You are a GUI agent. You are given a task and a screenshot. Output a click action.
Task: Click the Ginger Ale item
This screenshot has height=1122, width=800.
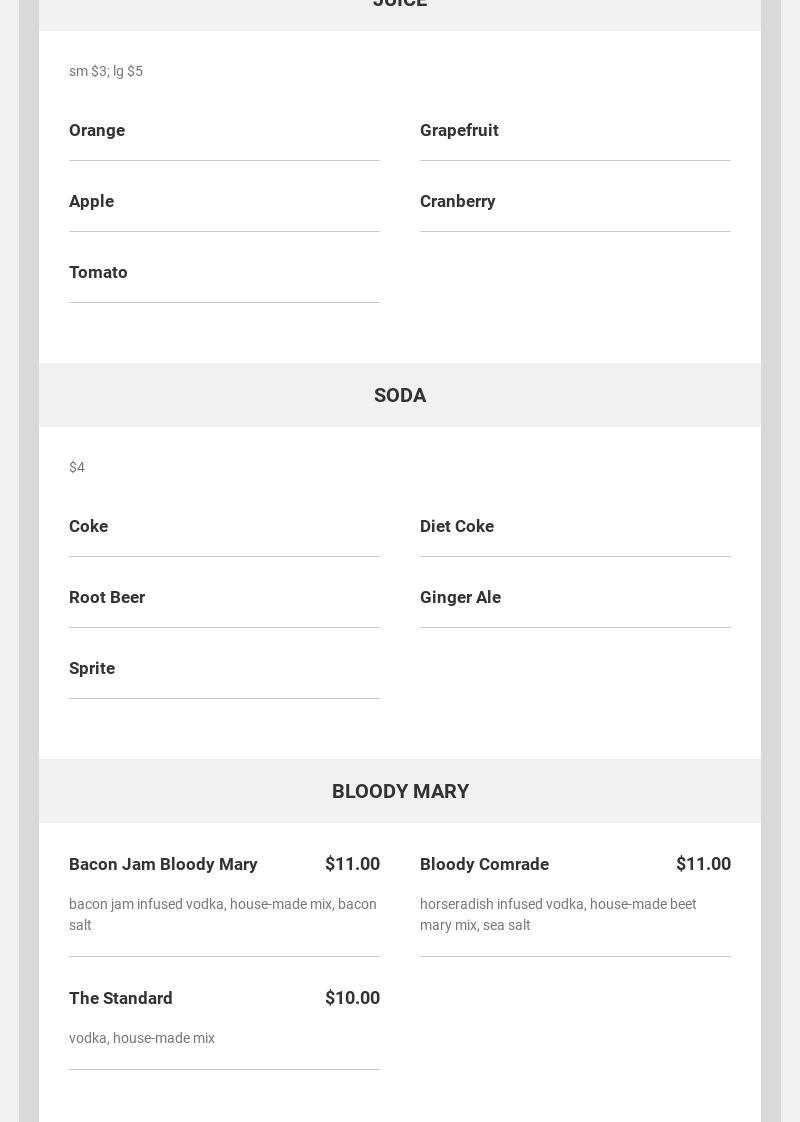460,597
